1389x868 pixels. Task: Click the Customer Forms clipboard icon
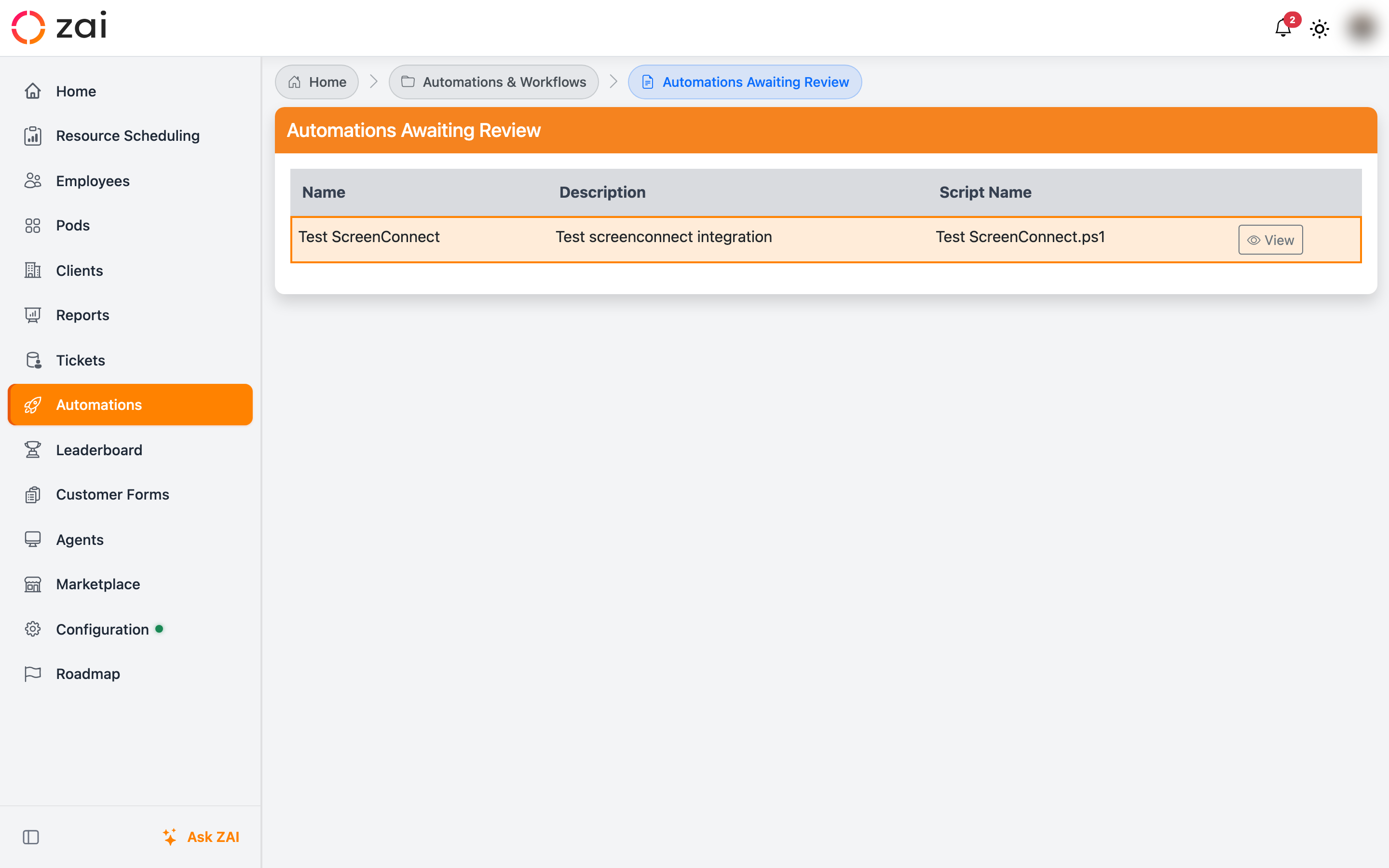33,495
